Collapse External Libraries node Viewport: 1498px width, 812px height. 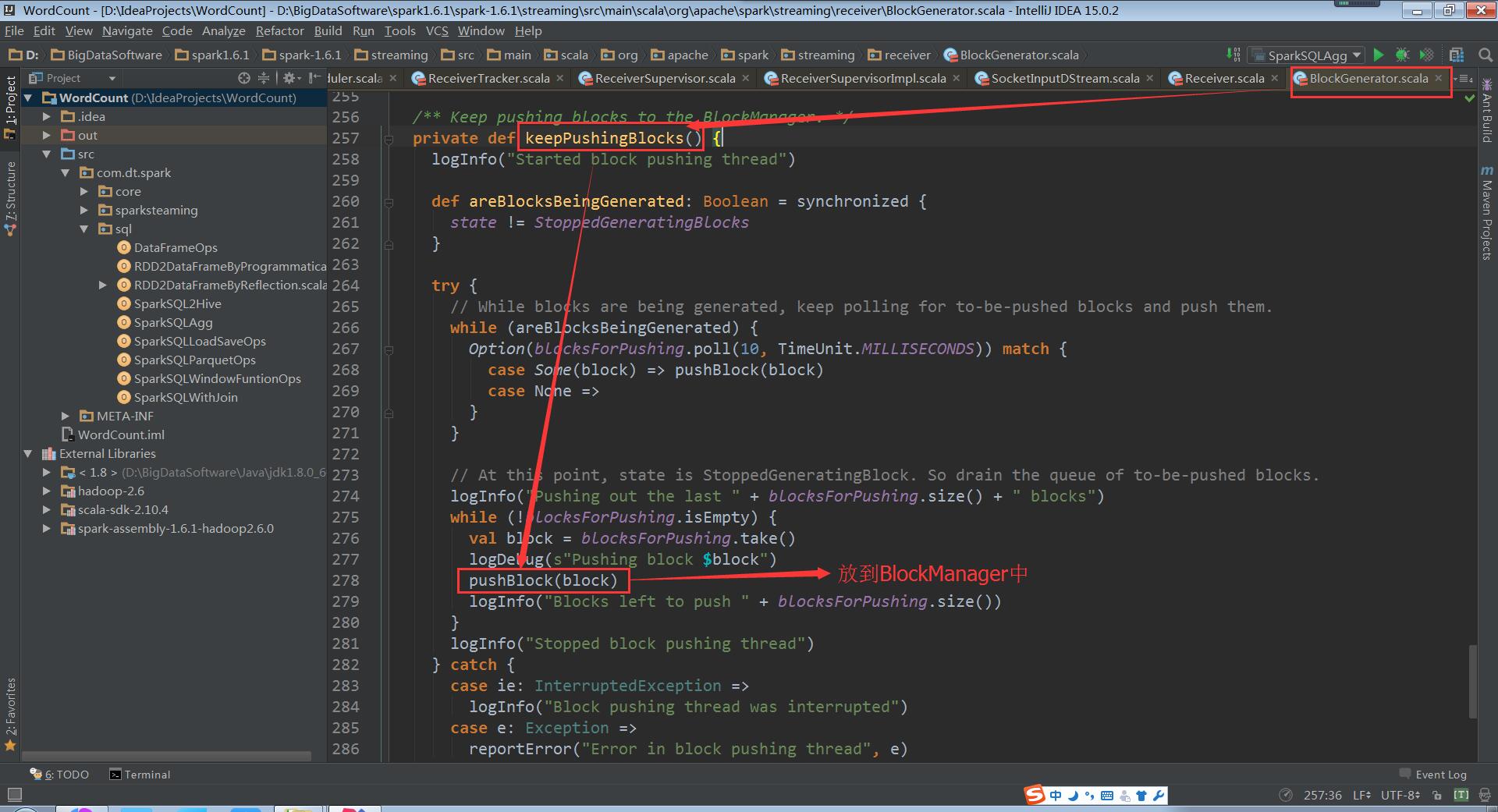[x=29, y=453]
